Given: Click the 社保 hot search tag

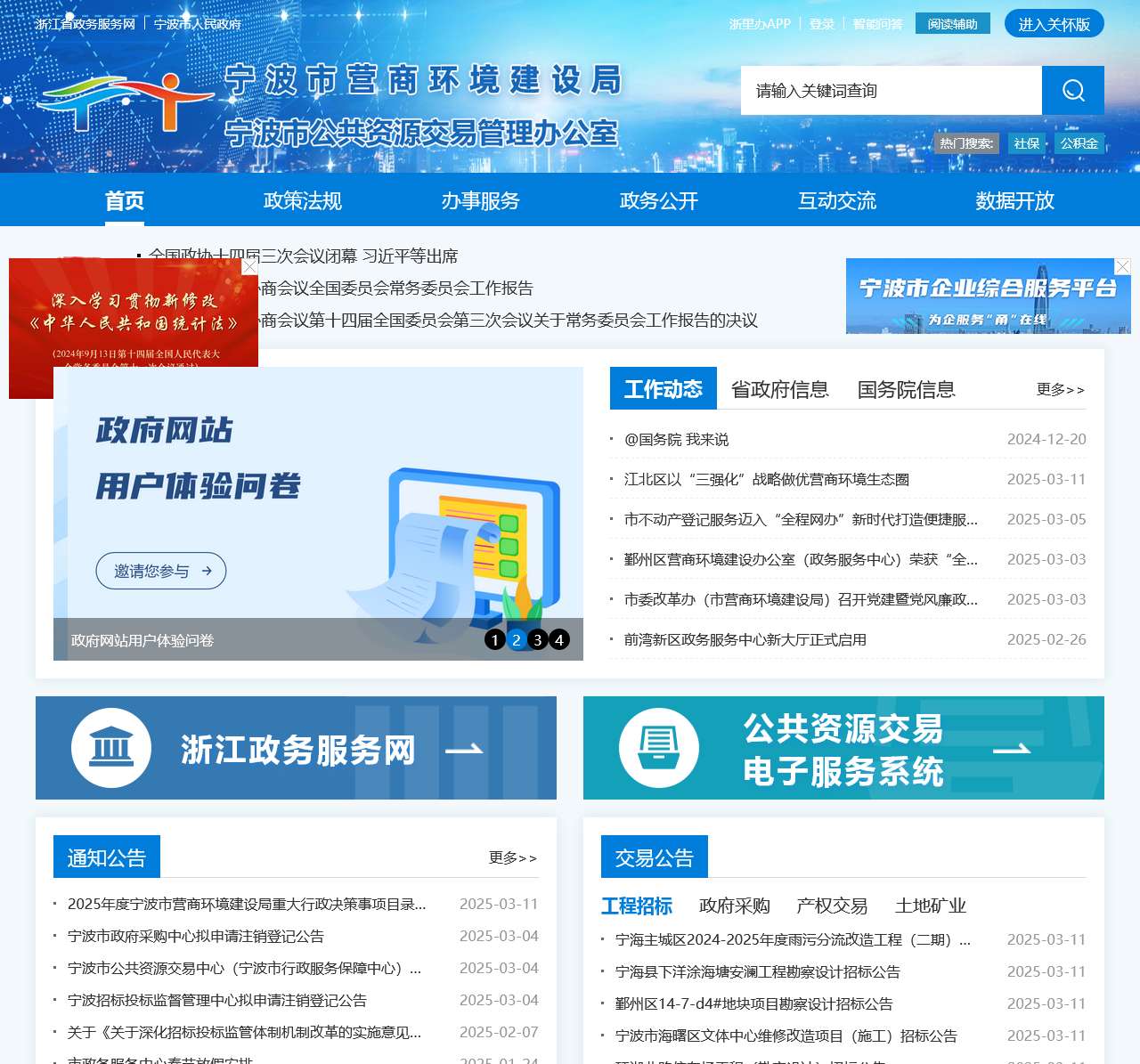Looking at the screenshot, I should (x=1027, y=143).
